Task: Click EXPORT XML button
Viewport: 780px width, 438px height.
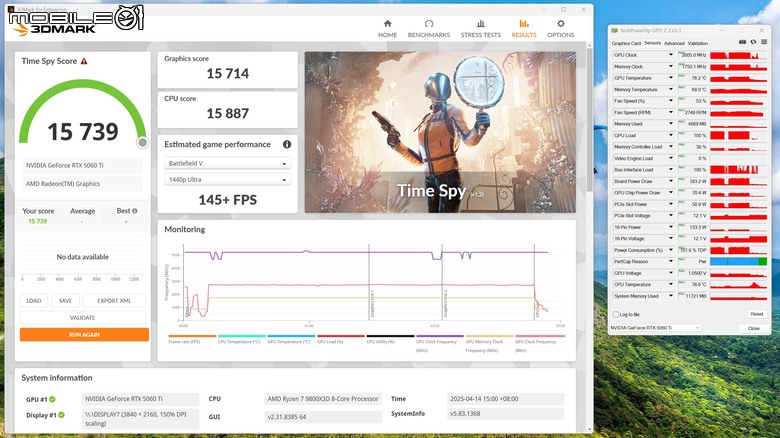Action: (x=114, y=301)
